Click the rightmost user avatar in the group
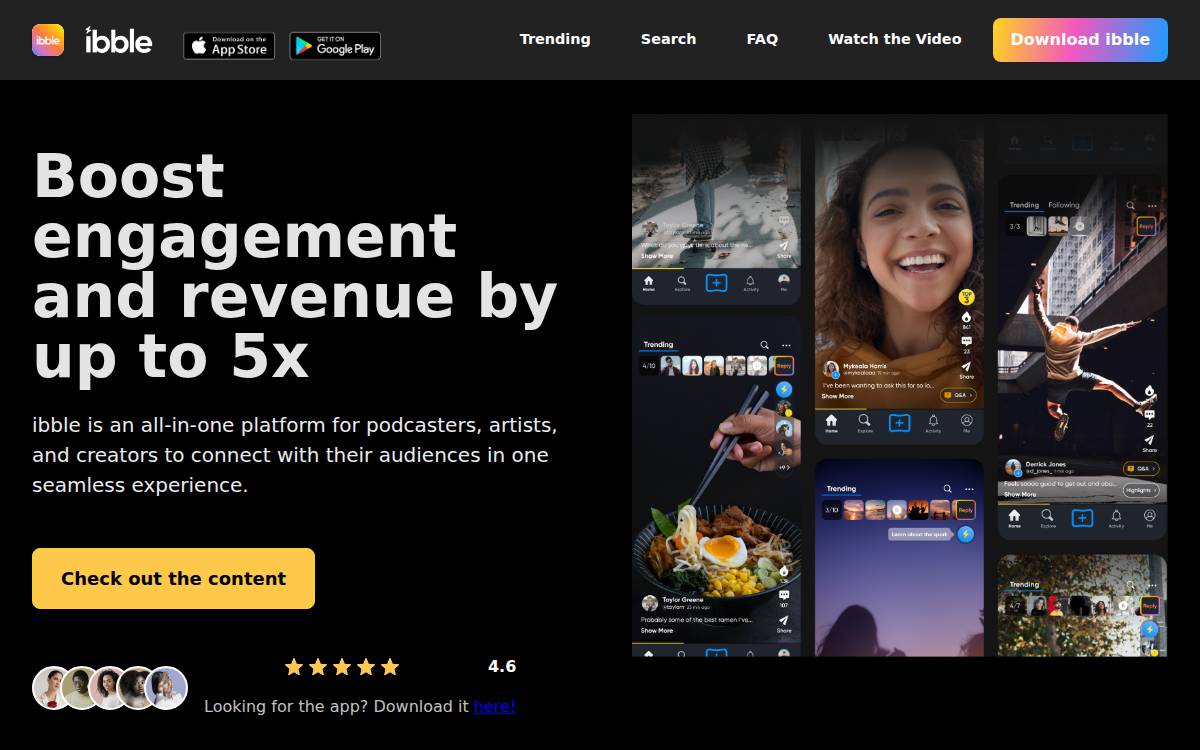This screenshot has width=1200, height=750. pos(166,688)
